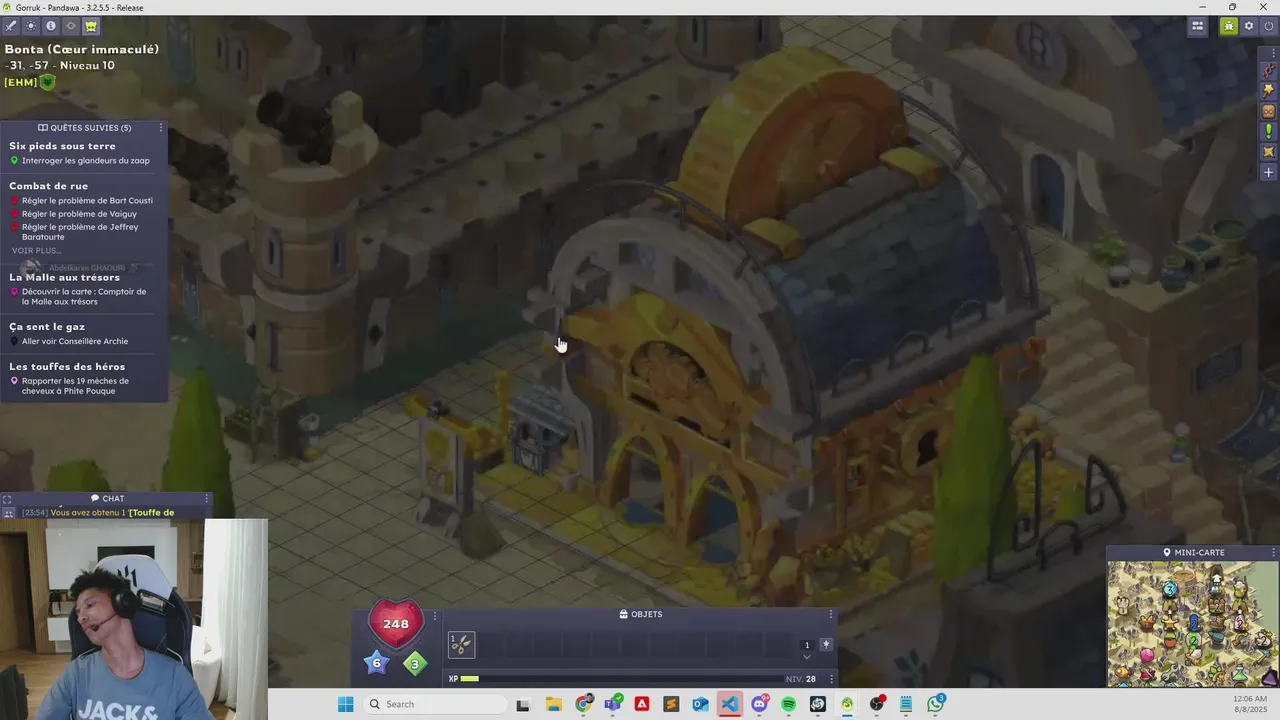Select objective Découvrir la carte Comptoir
This screenshot has height=720, width=1280.
pyautogui.click(x=84, y=297)
